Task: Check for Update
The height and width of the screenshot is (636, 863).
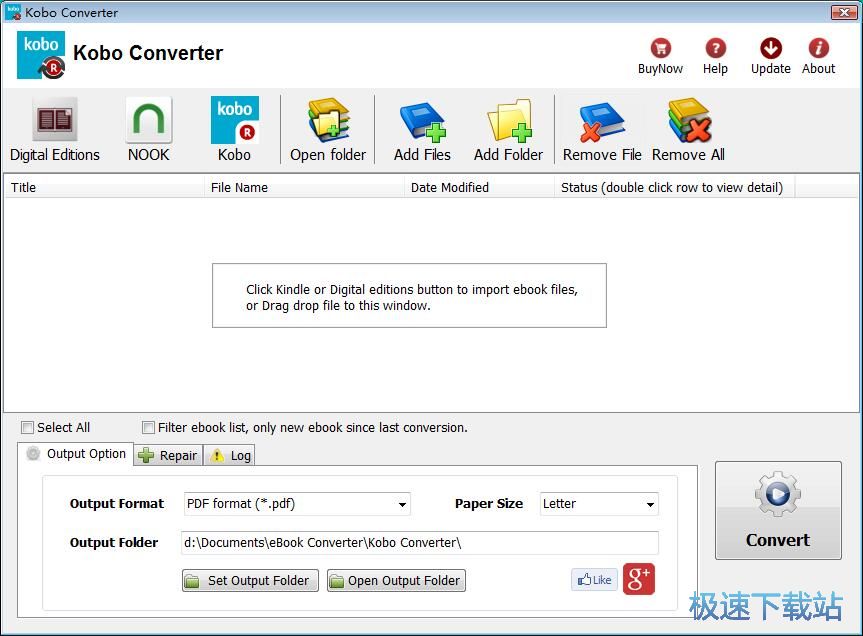Action: pyautogui.click(x=771, y=56)
